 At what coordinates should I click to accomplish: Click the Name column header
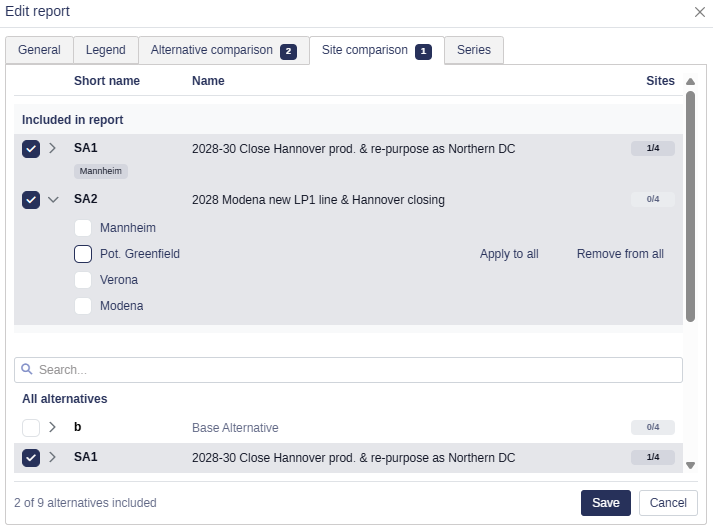[x=208, y=81]
